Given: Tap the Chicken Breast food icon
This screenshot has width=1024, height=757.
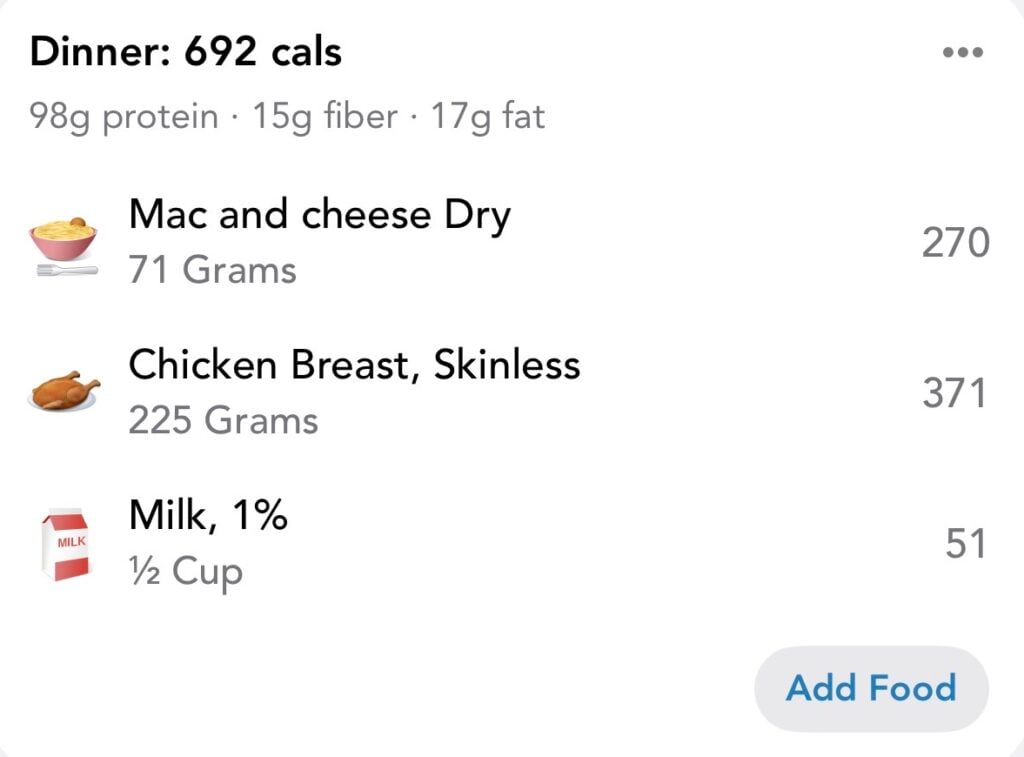Looking at the screenshot, I should (x=63, y=389).
